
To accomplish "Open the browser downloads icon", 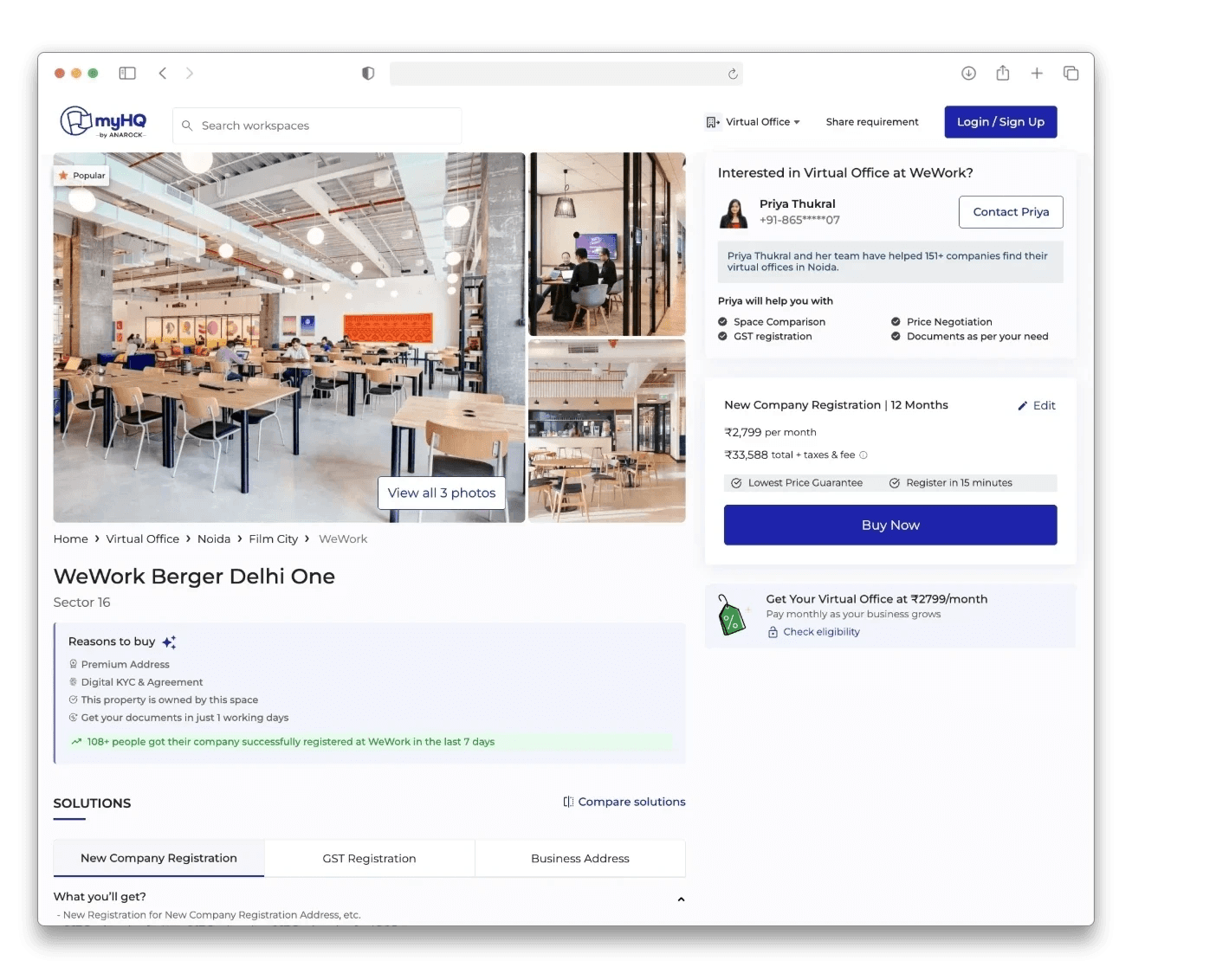I will 968,74.
